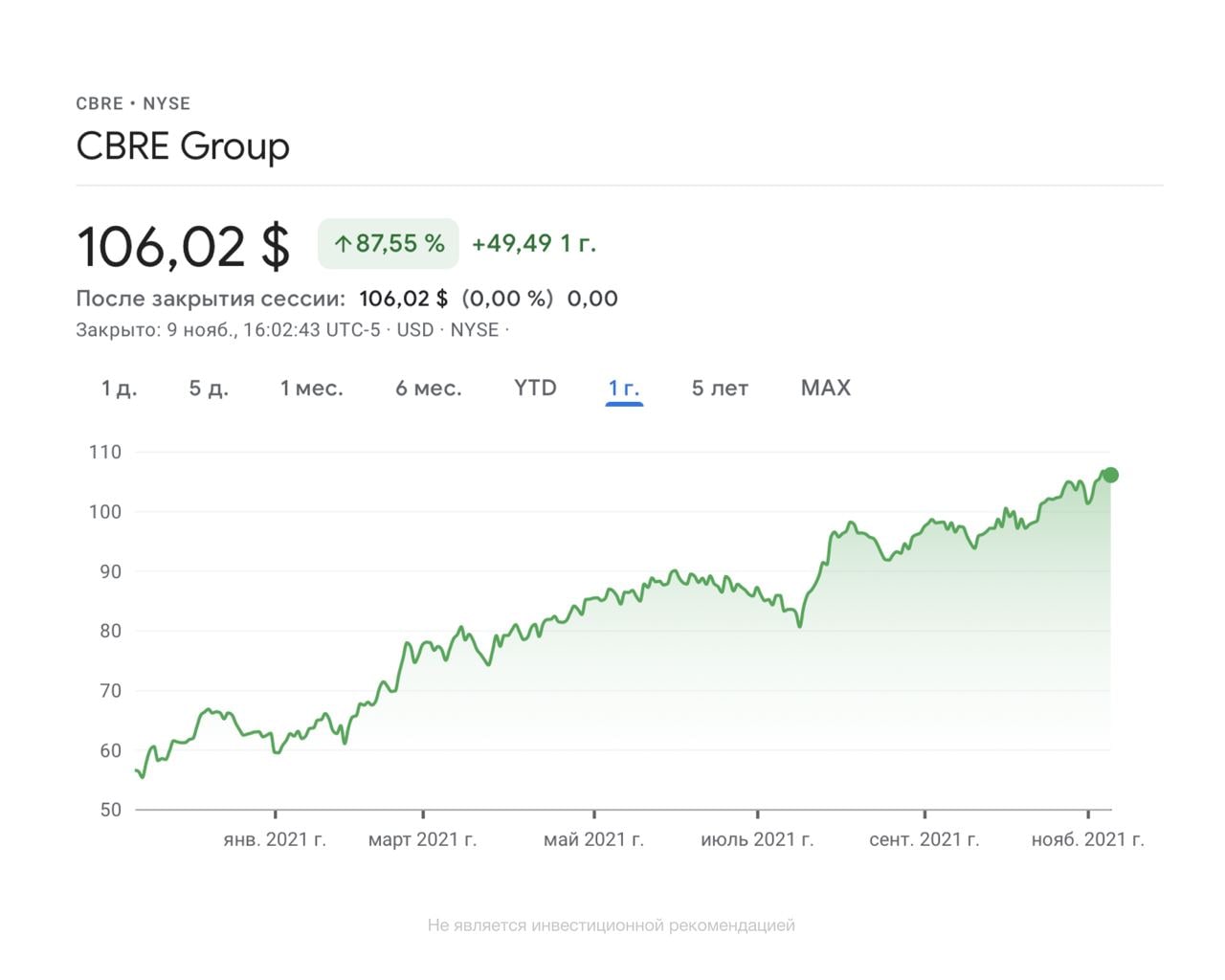Click the 70 y-axis value
Image resolution: width=1225 pixels, height=980 pixels.
(110, 690)
